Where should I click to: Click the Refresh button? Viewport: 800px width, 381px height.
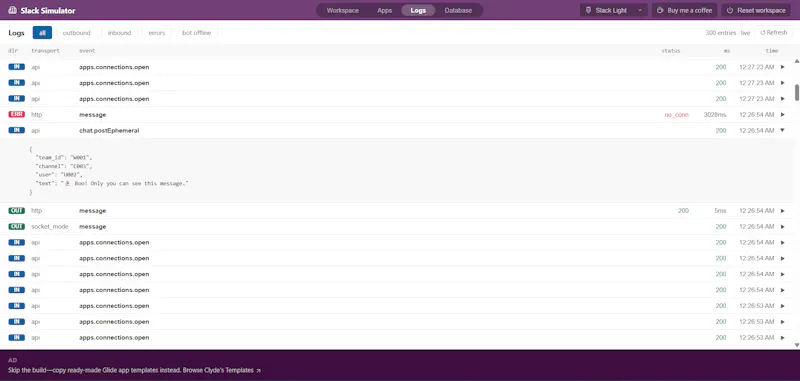click(773, 33)
